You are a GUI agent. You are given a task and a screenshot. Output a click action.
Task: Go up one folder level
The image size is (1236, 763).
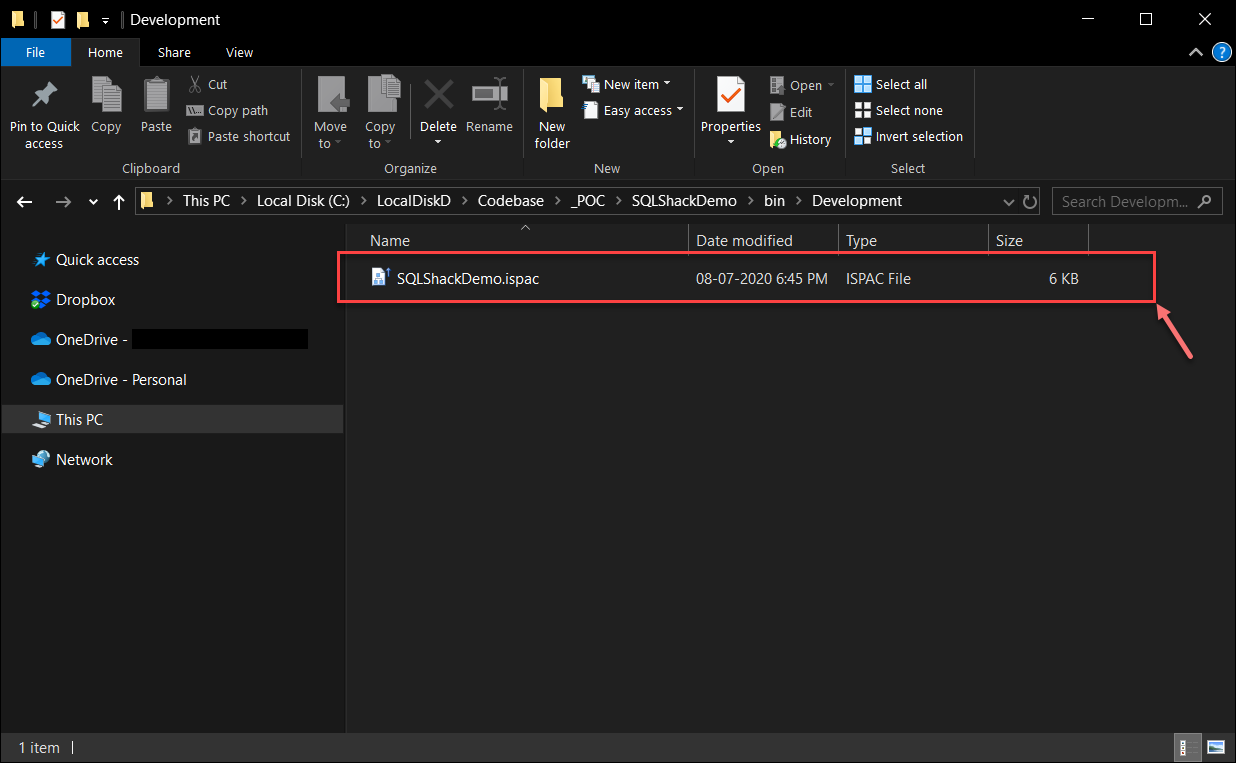[119, 202]
